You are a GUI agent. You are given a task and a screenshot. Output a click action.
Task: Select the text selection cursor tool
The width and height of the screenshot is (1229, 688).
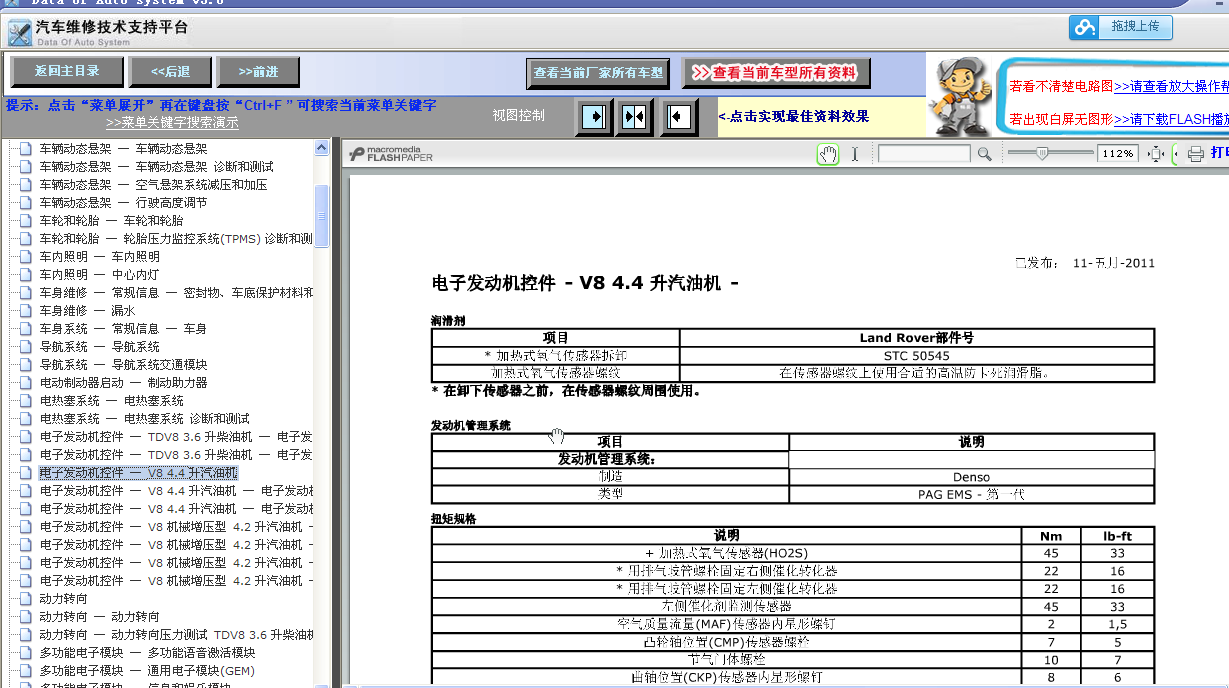855,153
